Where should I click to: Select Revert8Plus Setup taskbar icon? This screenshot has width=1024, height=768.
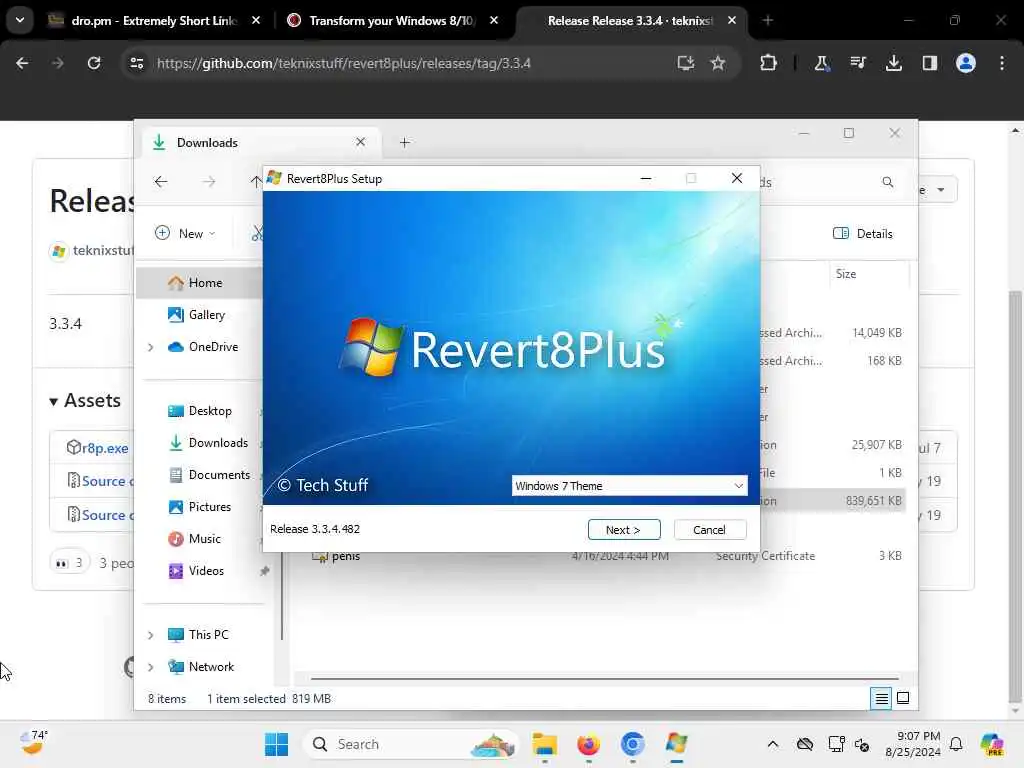pos(677,744)
